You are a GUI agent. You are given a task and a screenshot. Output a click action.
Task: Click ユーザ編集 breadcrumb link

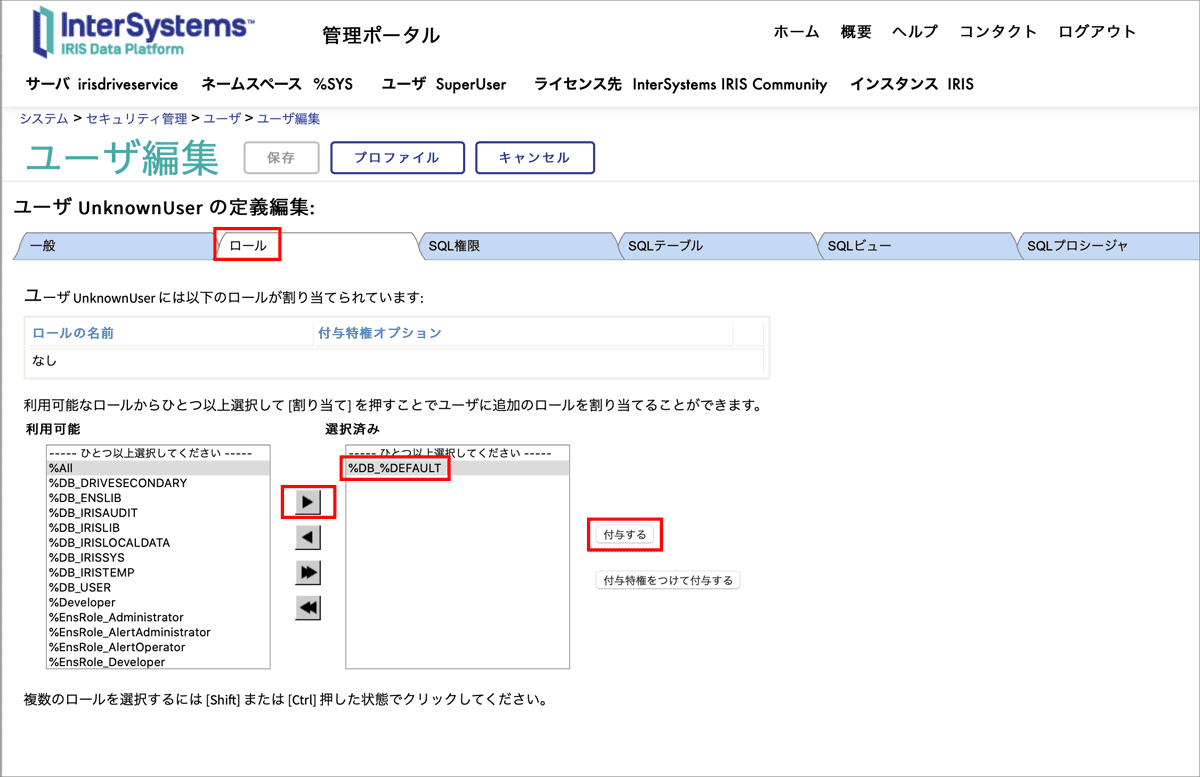(289, 118)
